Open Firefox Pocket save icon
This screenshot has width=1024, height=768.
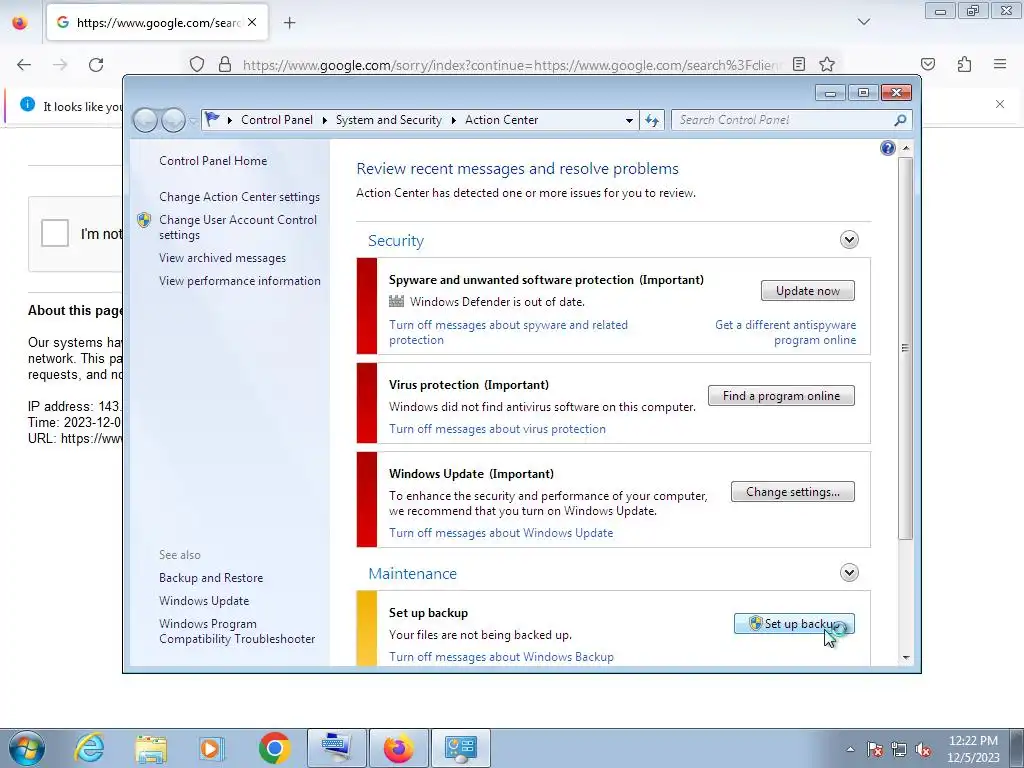[927, 64]
